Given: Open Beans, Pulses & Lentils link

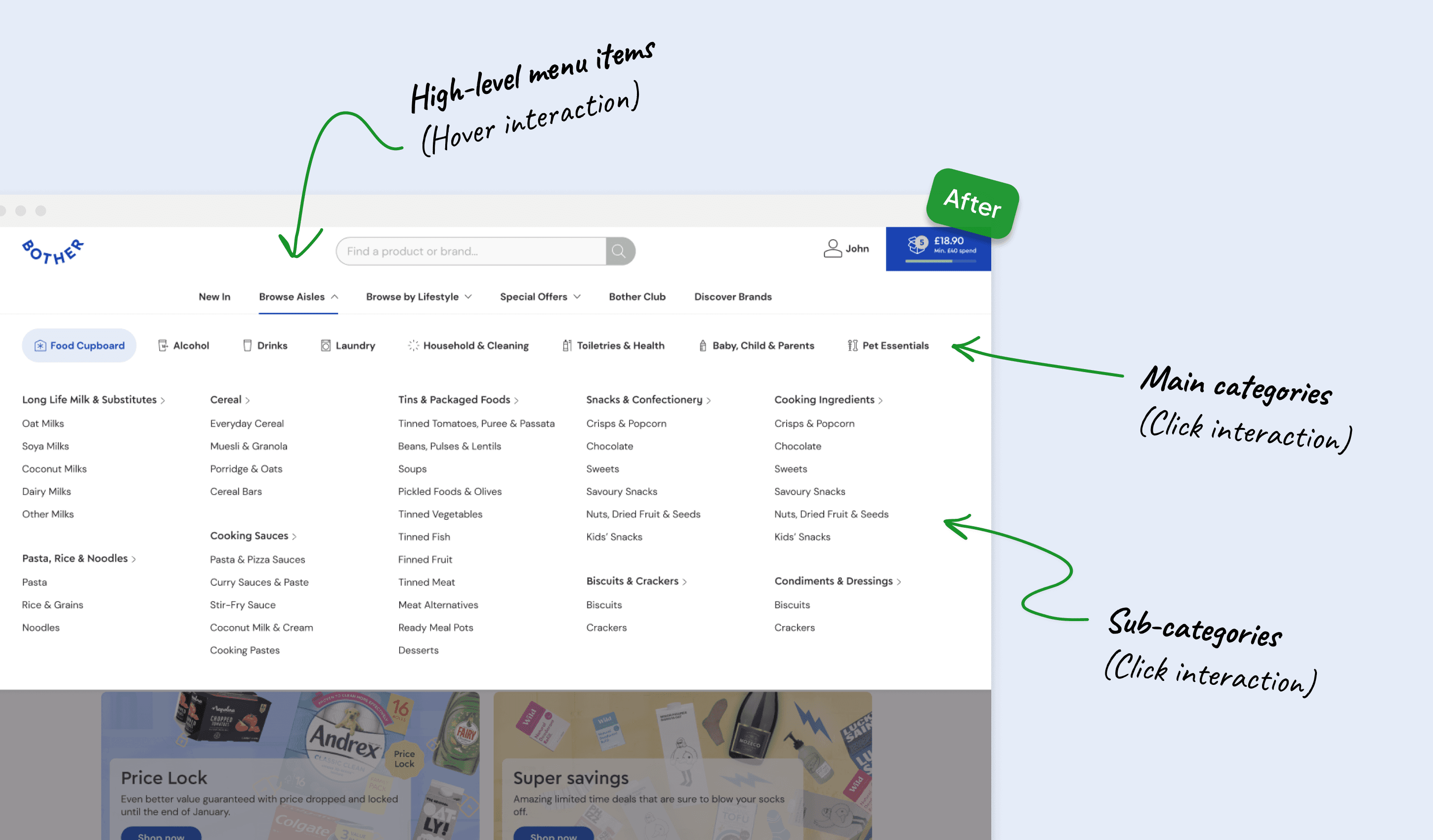Looking at the screenshot, I should [449, 447].
